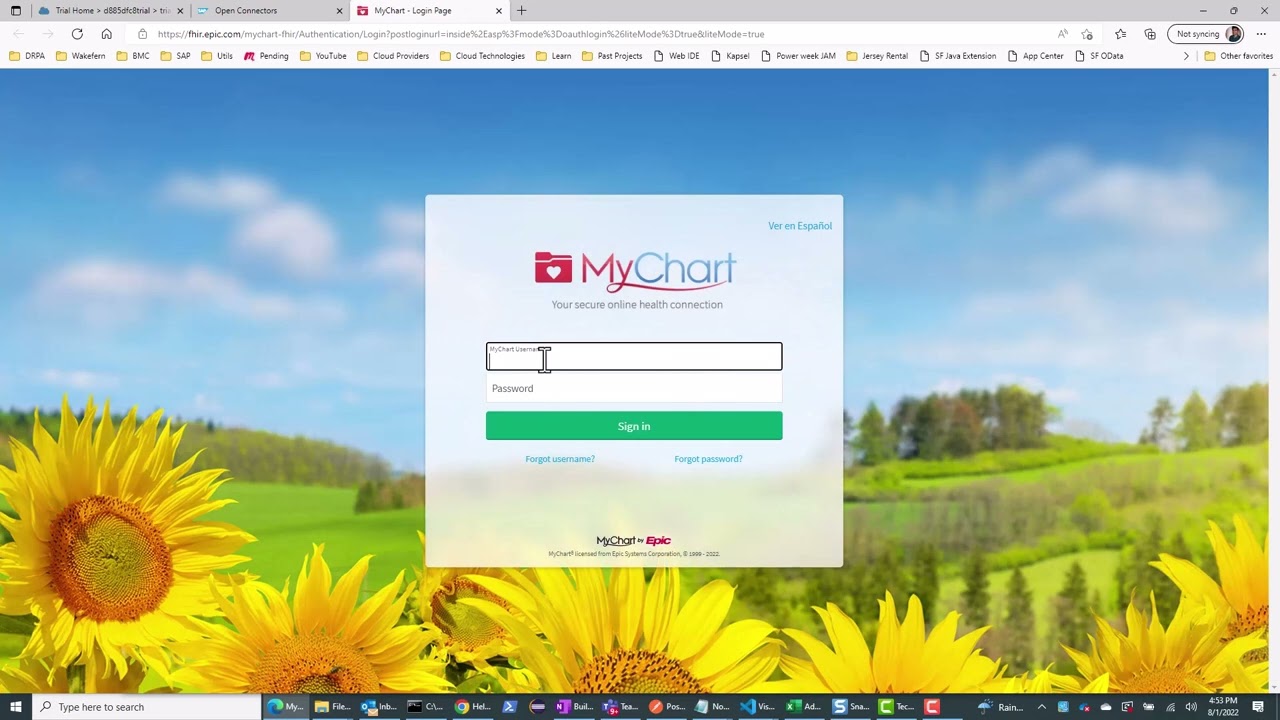Click the MyChart by Epic footer logo
Viewport: 1280px width, 720px height.
(x=634, y=541)
